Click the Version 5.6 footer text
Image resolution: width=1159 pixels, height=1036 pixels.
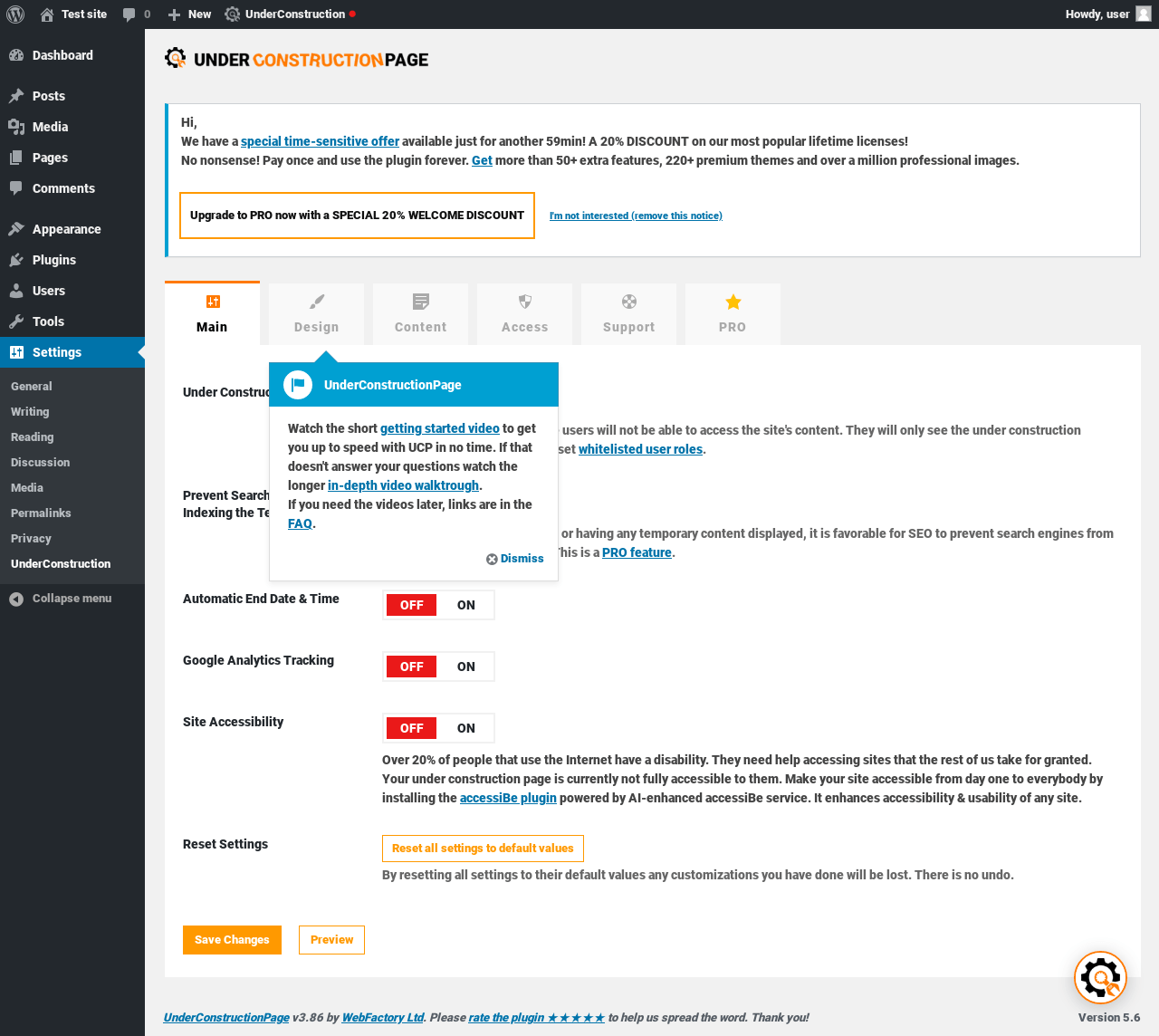point(1109,1018)
